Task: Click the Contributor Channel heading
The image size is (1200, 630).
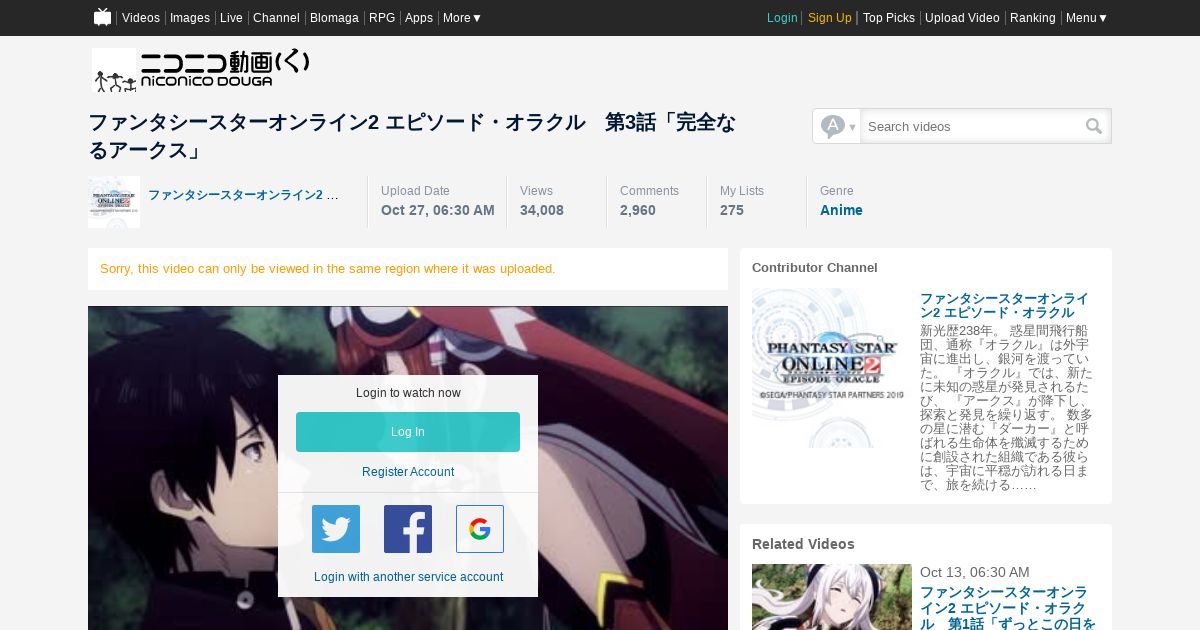Action: 815,268
